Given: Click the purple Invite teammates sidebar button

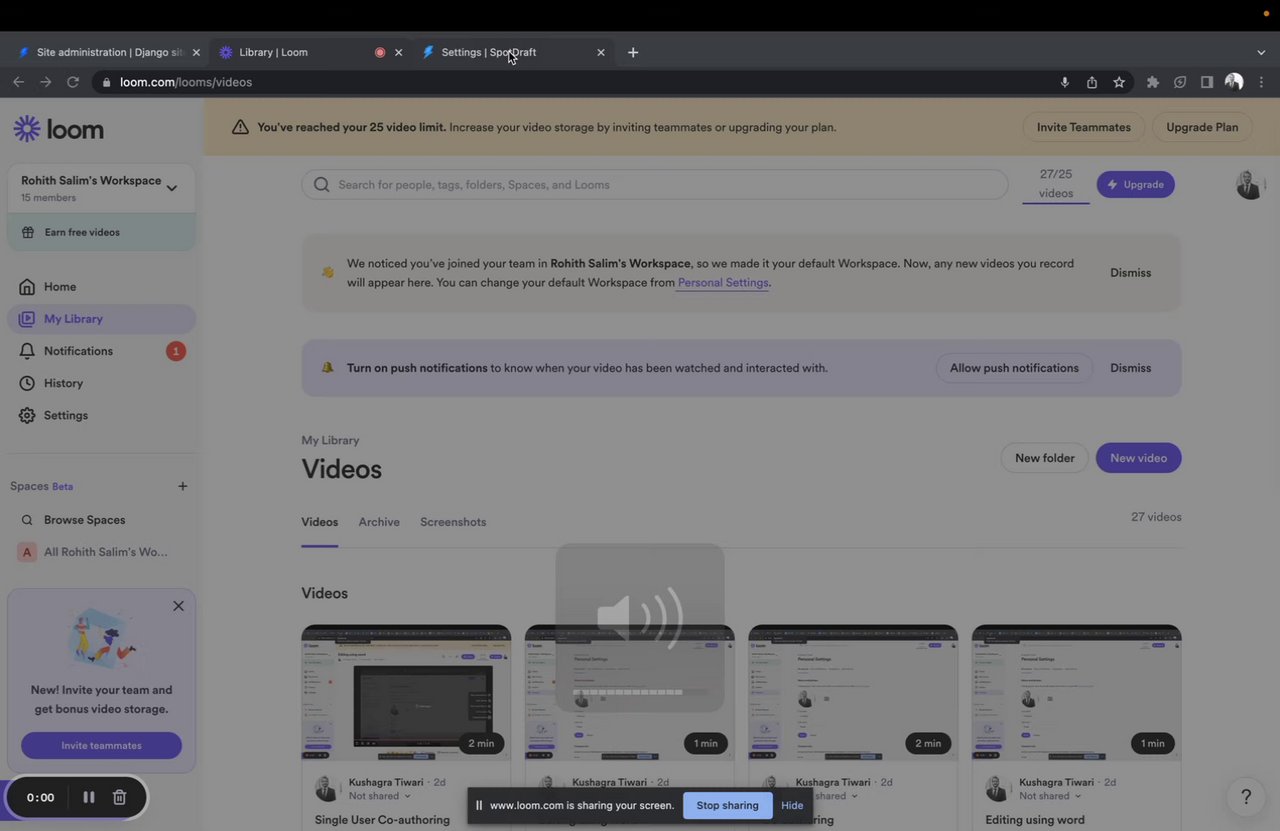Looking at the screenshot, I should [x=101, y=745].
